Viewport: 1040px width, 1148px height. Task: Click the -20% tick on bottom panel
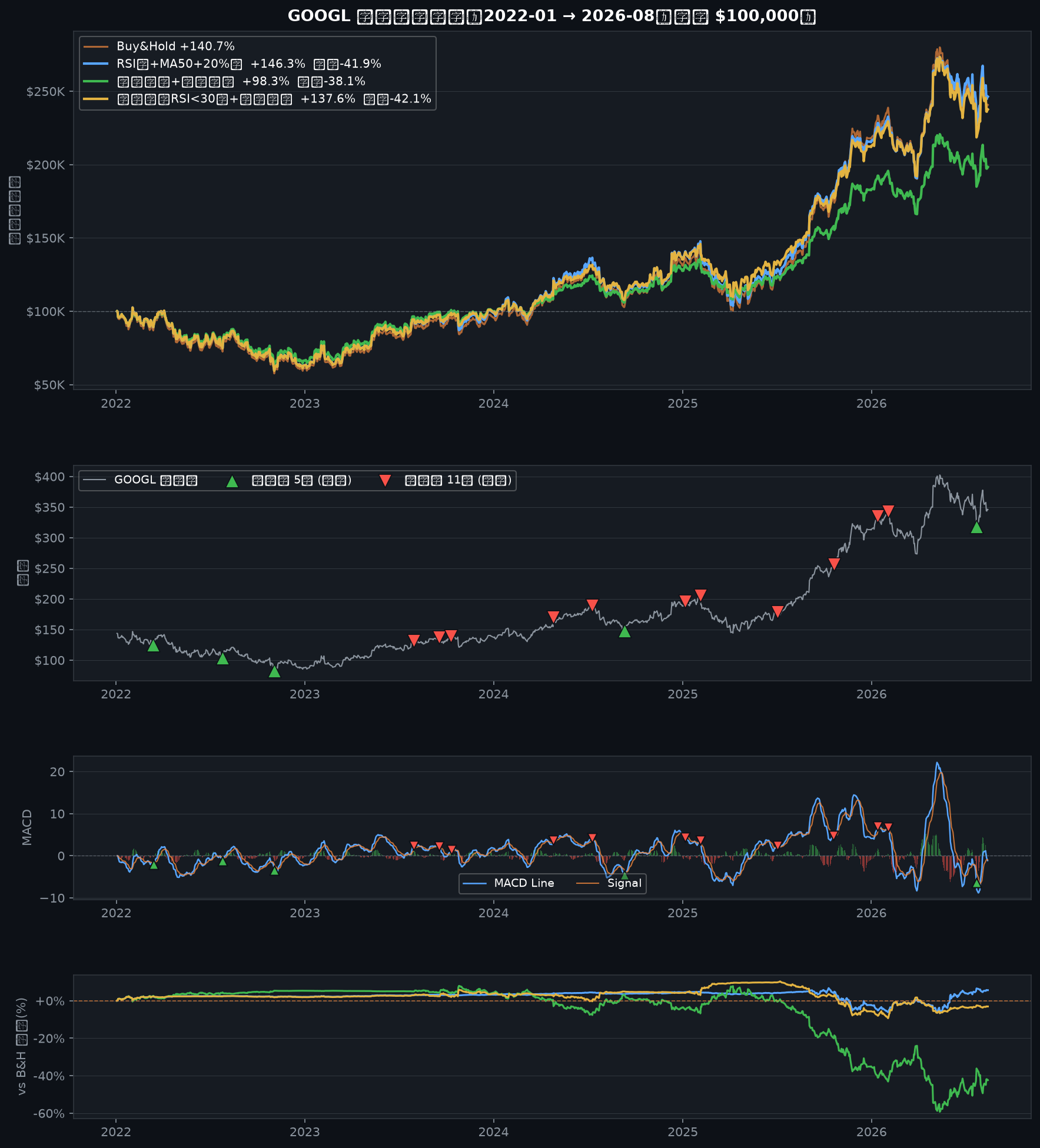(49, 1039)
